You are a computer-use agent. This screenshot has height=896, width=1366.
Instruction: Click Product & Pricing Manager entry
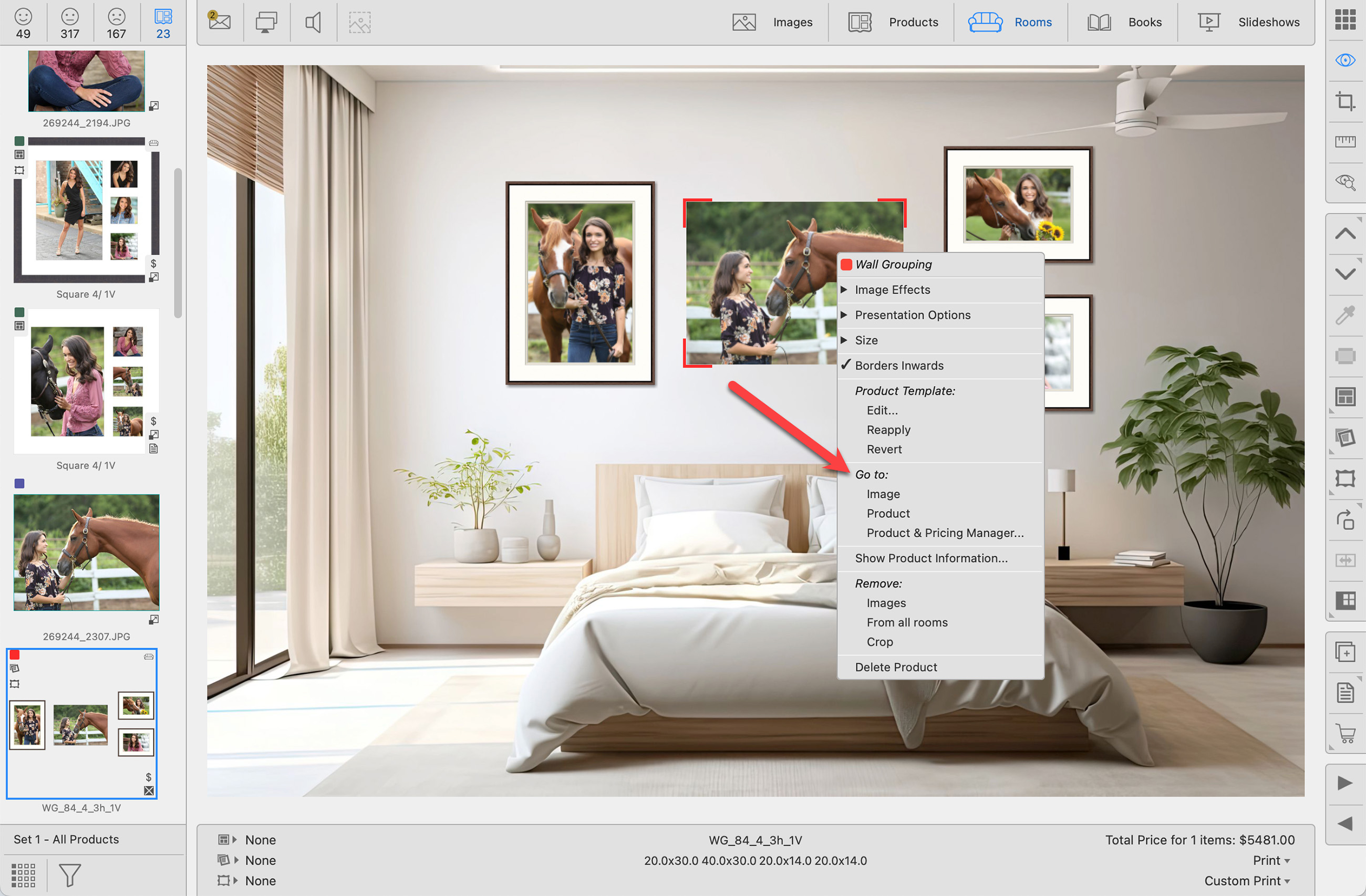[x=944, y=533]
